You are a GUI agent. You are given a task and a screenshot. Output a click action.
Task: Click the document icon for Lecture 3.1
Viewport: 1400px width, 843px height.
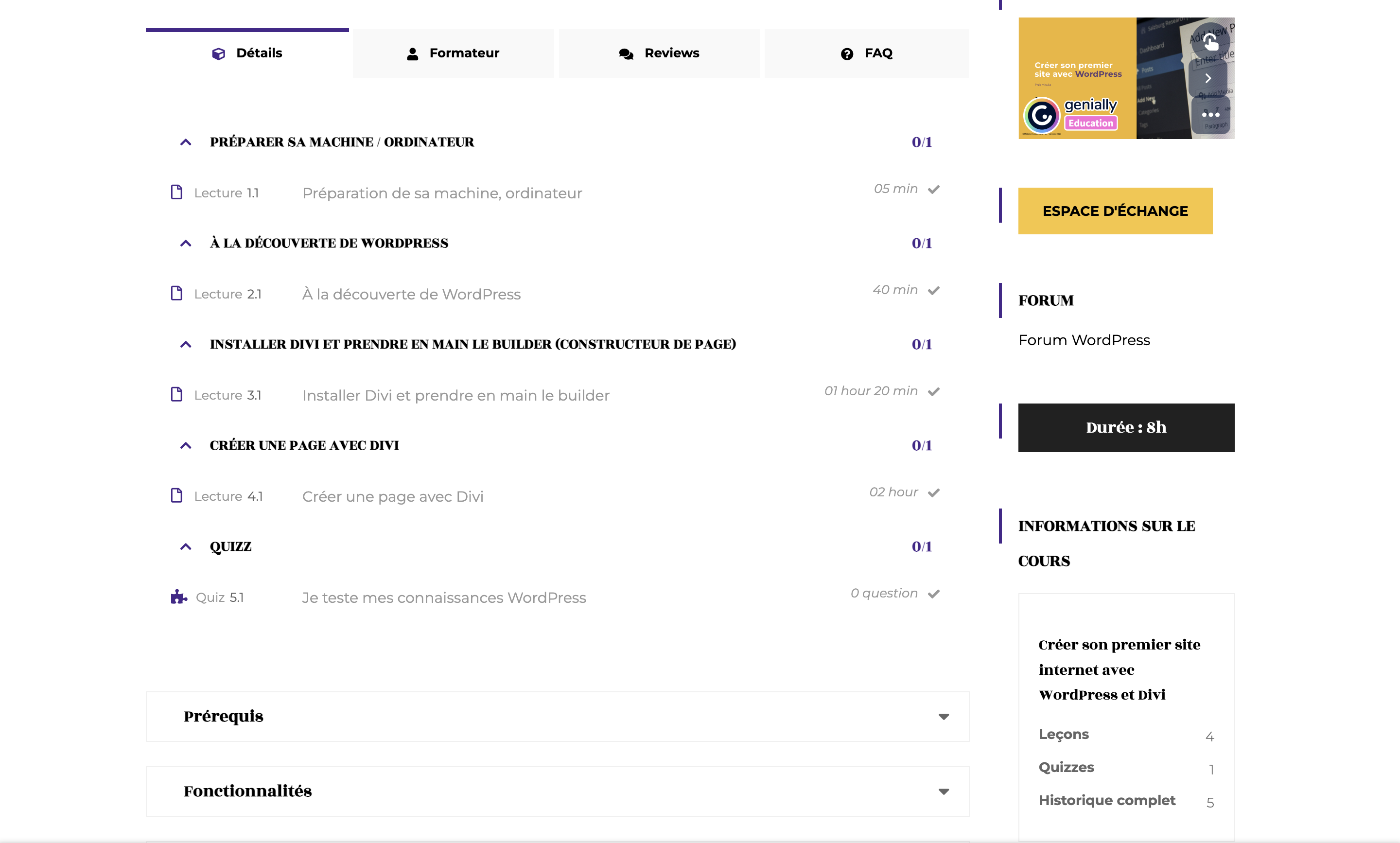[176, 394]
